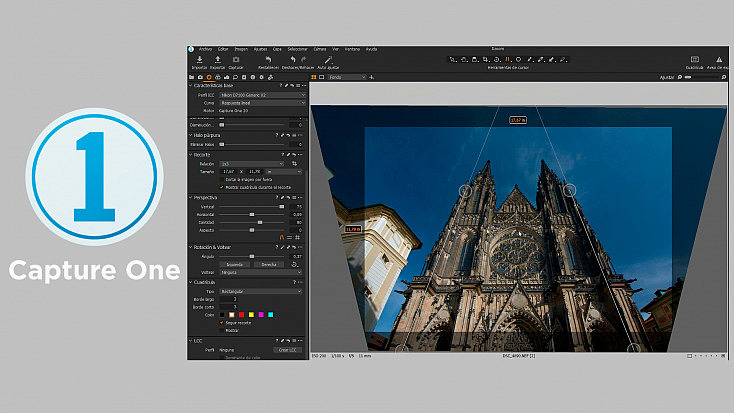Click the Crear LCC button
Image resolution: width=734 pixels, height=413 pixels.
click(287, 350)
